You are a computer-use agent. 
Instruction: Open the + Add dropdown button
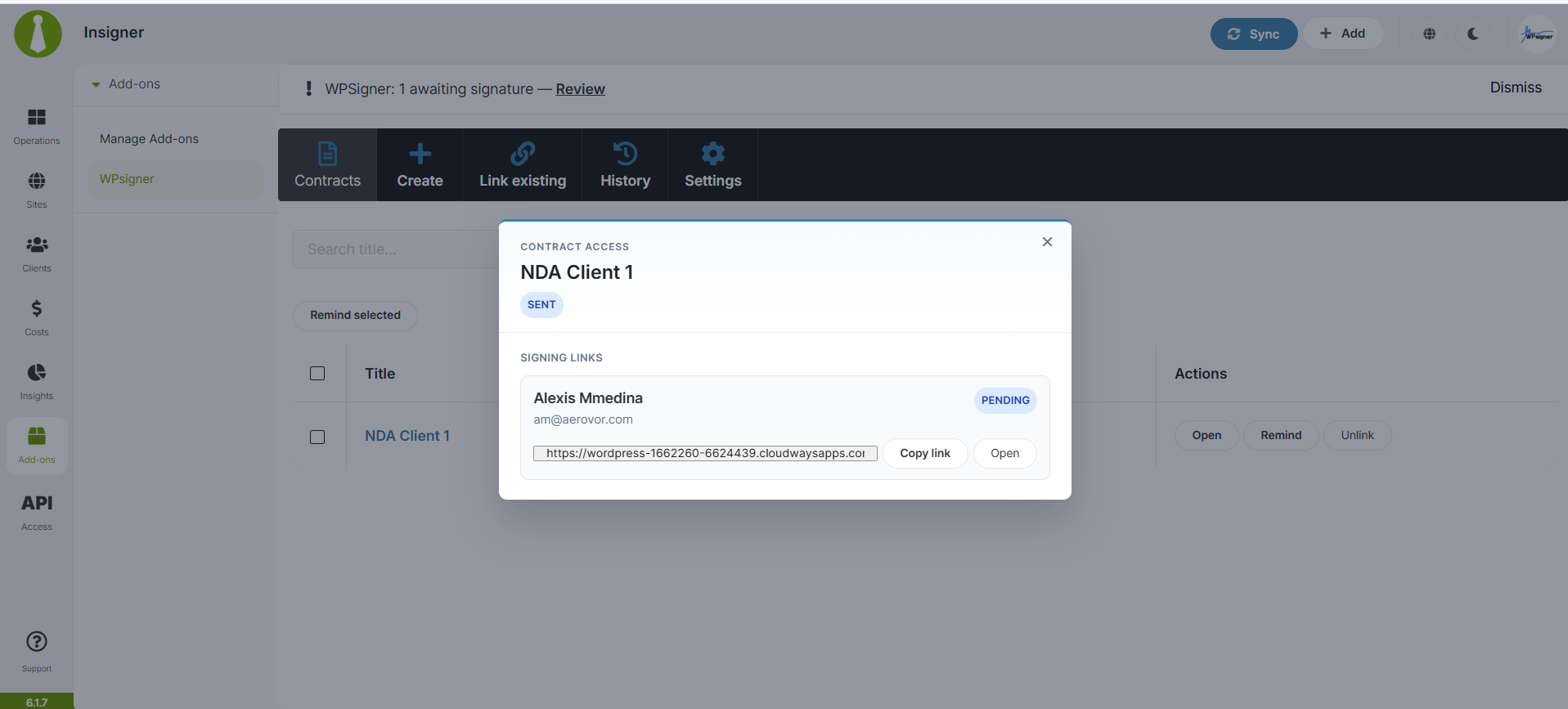pyautogui.click(x=1342, y=34)
